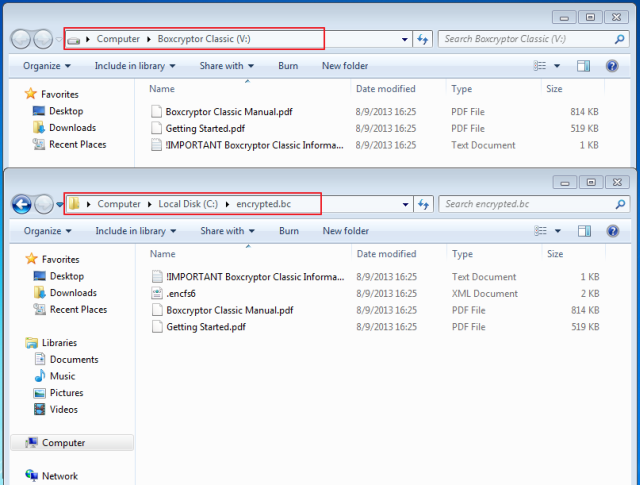640x485 pixels.
Task: Click drive icon in Boxcryptor Classic address bar
Action: [73, 40]
